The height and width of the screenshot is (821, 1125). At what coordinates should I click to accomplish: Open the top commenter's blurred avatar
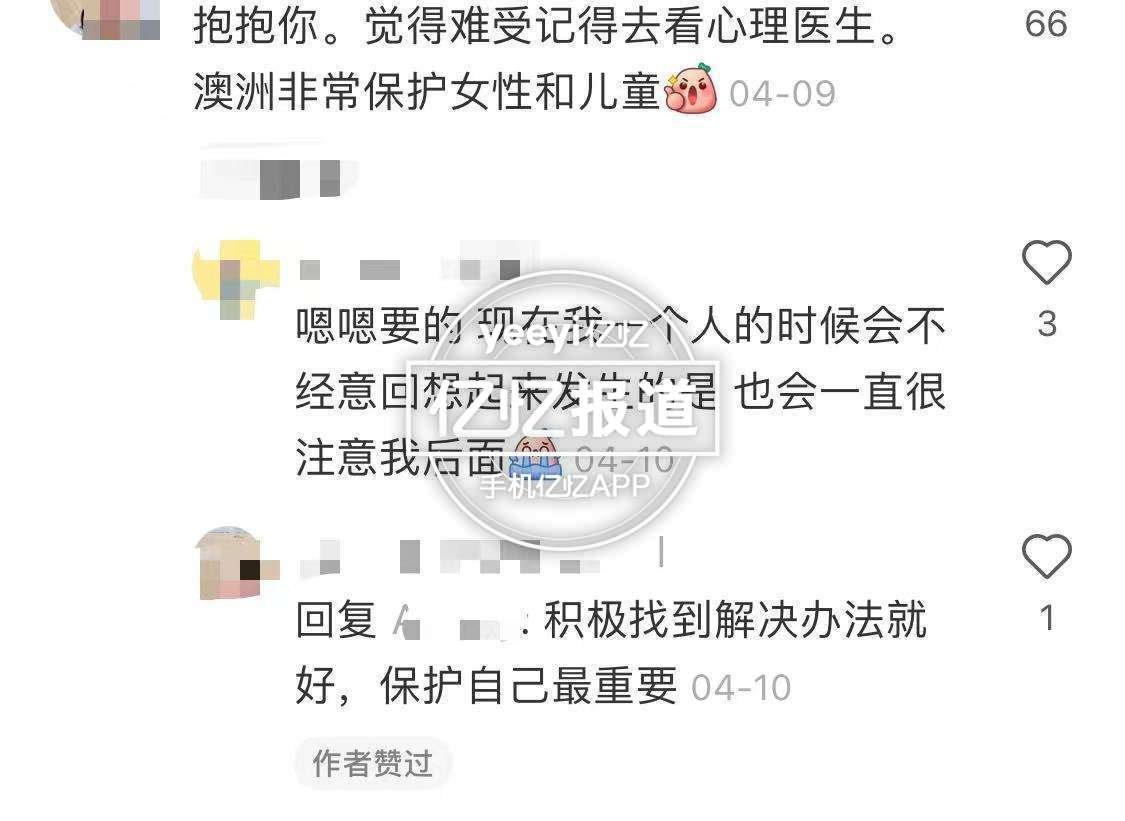(x=113, y=18)
